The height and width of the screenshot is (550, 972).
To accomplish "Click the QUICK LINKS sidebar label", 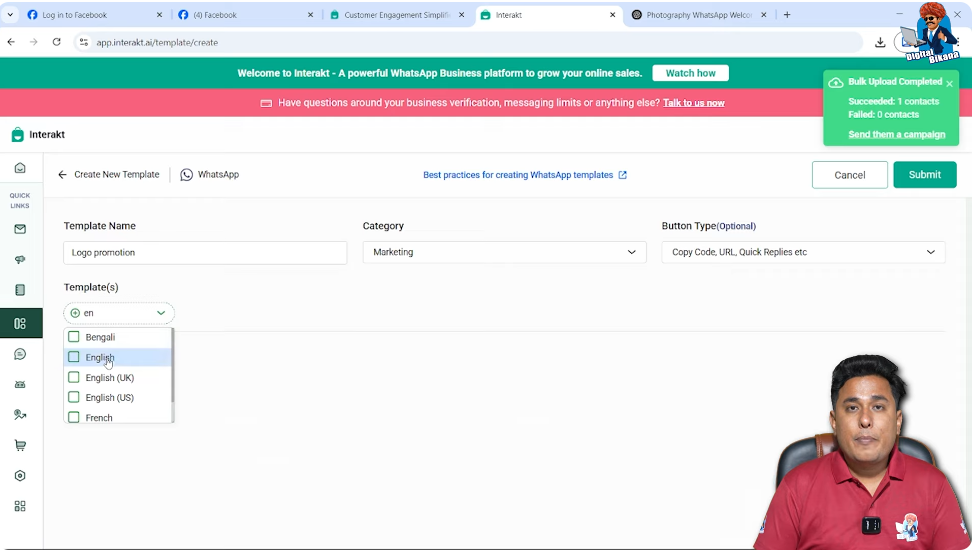I will 20,200.
